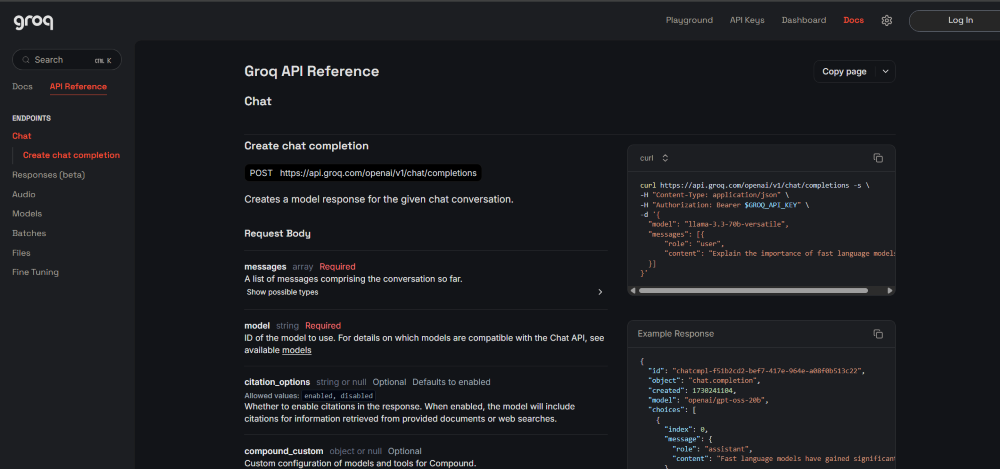The image size is (1000, 469).
Task: Change the curl language selector
Action: click(x=654, y=158)
